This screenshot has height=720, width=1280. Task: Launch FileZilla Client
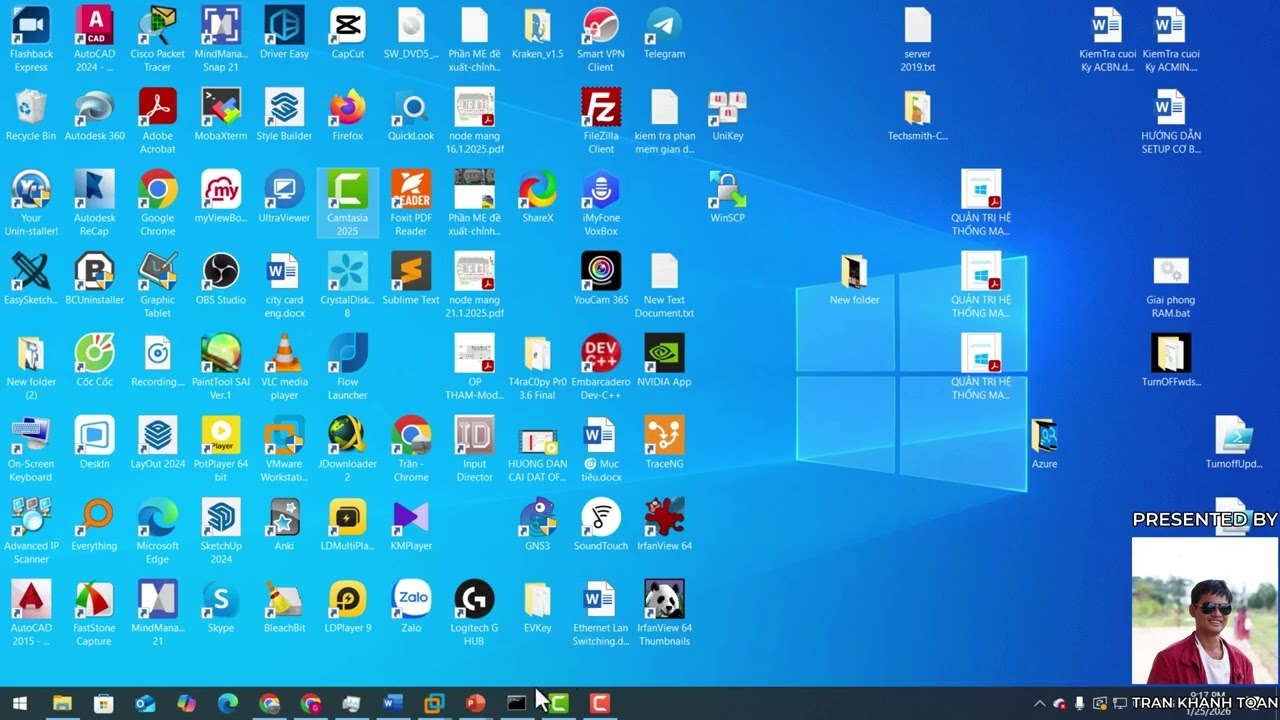pos(601,122)
